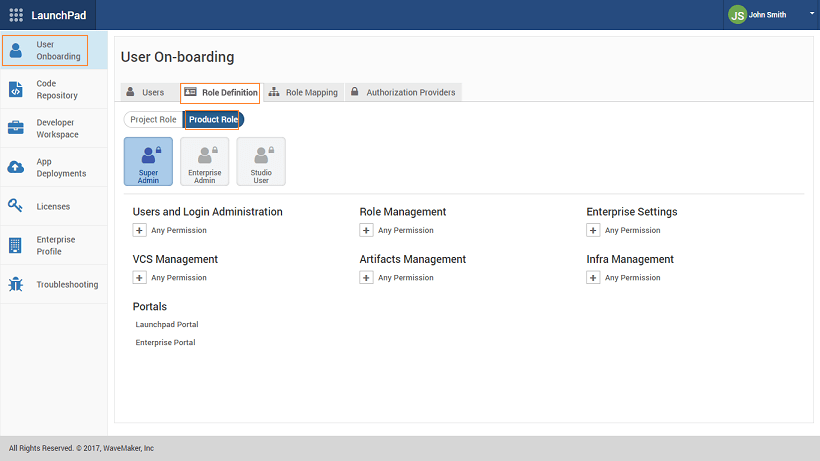Open Code Repository from the sidebar
The width and height of the screenshot is (820, 461).
16,89
